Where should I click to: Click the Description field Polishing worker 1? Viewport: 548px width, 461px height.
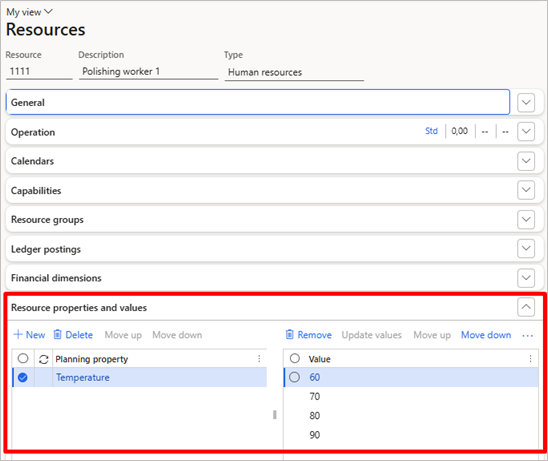point(149,72)
